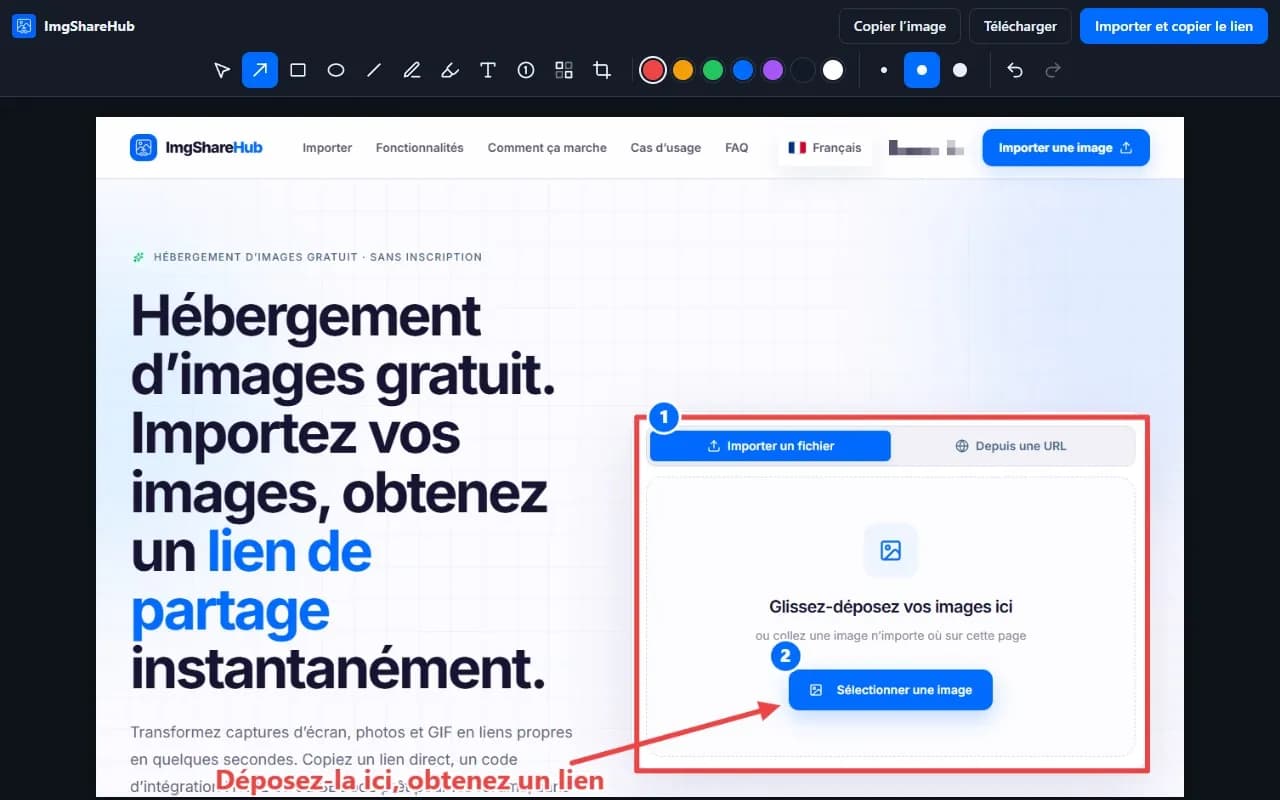Pick the black color swatch
This screenshot has height=800, width=1280.
coord(803,70)
